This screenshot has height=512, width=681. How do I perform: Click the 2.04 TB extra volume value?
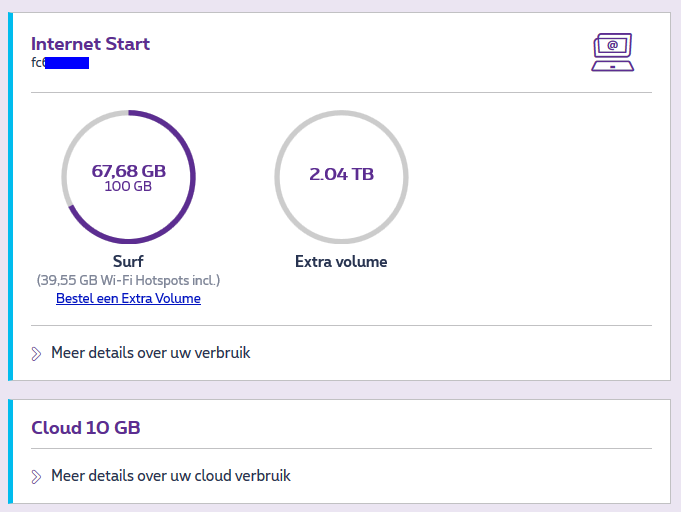point(341,174)
